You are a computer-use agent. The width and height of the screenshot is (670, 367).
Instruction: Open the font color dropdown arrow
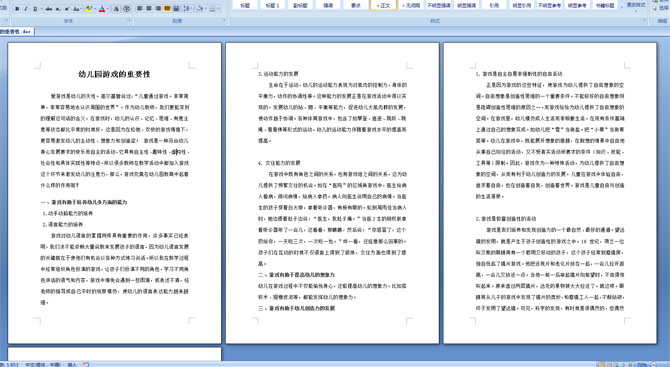click(108, 9)
